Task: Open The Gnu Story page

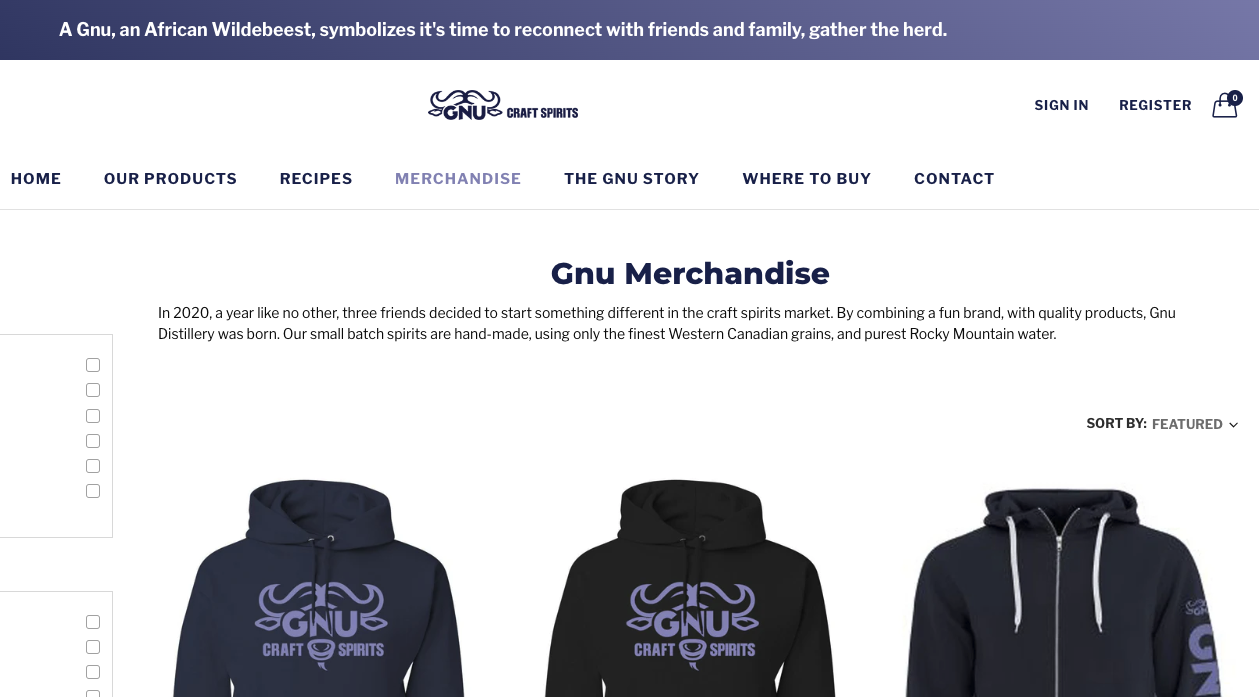Action: click(x=631, y=179)
